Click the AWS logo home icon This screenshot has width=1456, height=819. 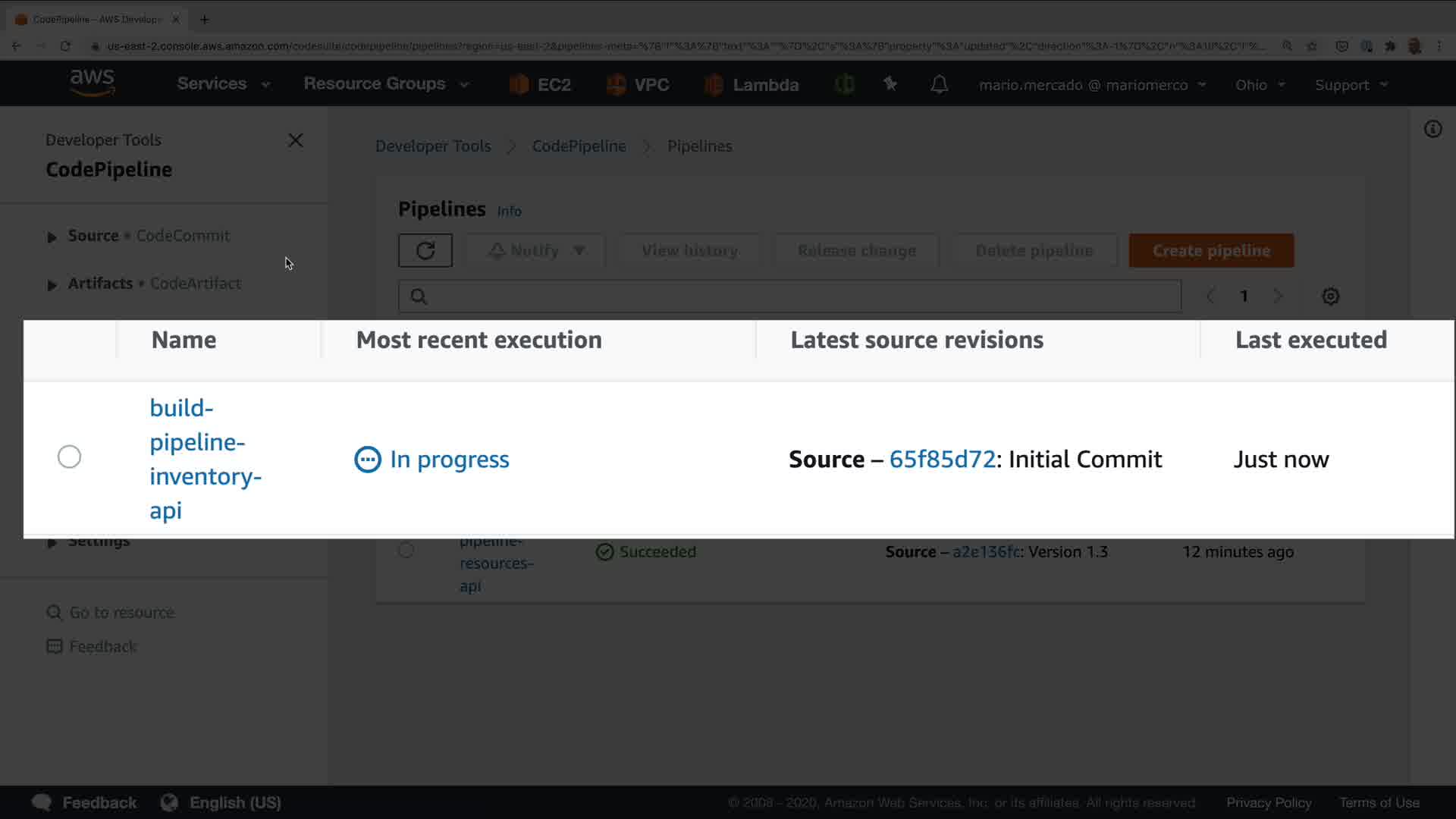[93, 82]
